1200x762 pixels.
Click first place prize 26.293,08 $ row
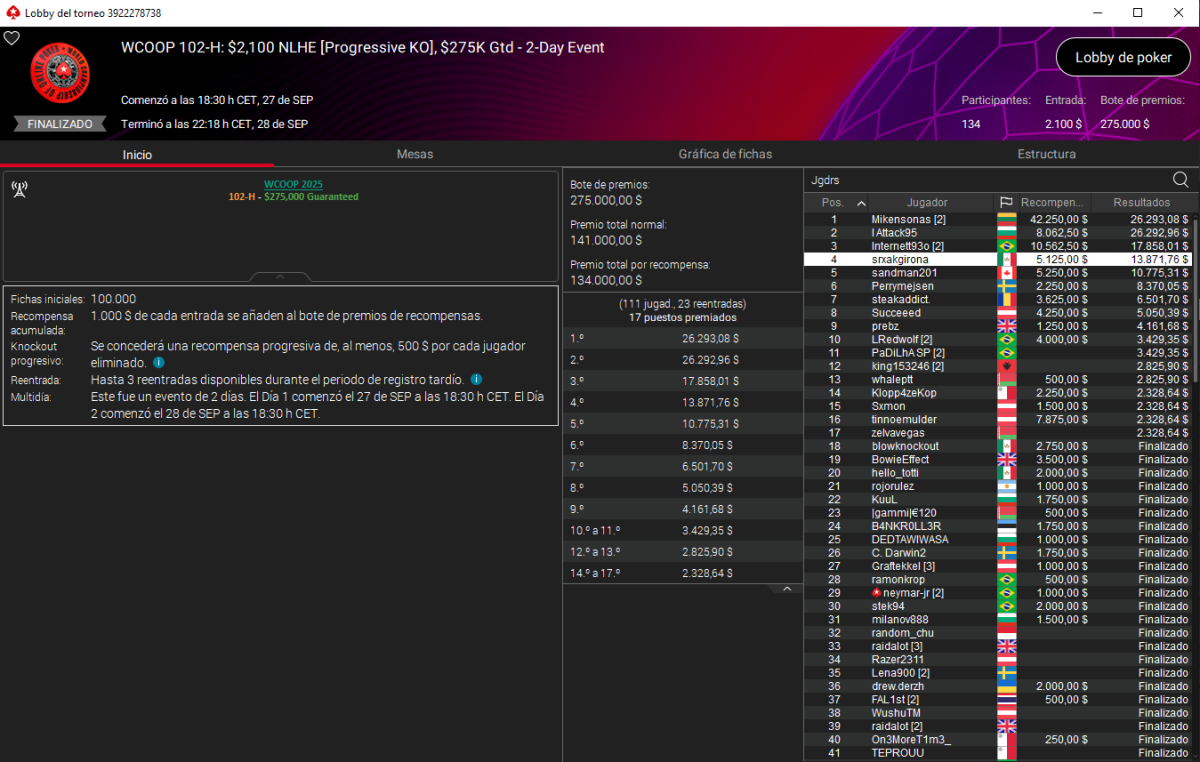683,338
